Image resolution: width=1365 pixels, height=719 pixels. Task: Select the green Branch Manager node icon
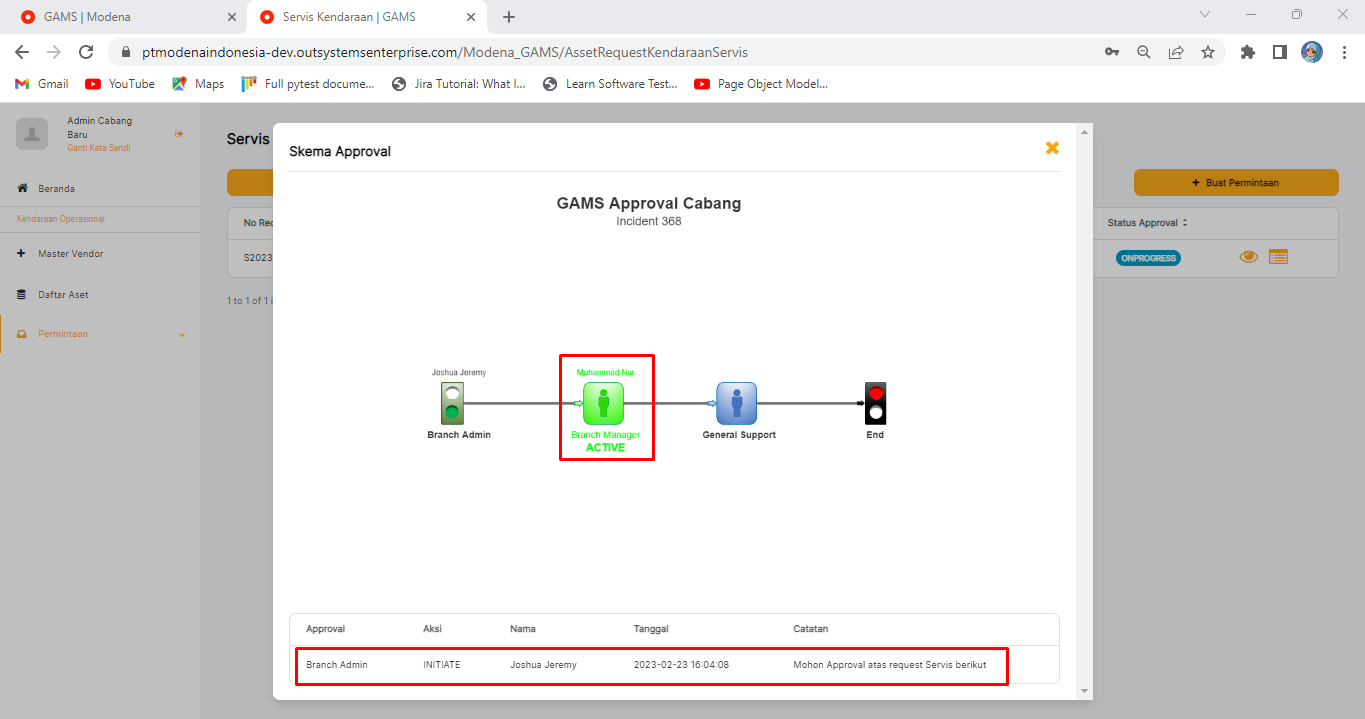603,403
